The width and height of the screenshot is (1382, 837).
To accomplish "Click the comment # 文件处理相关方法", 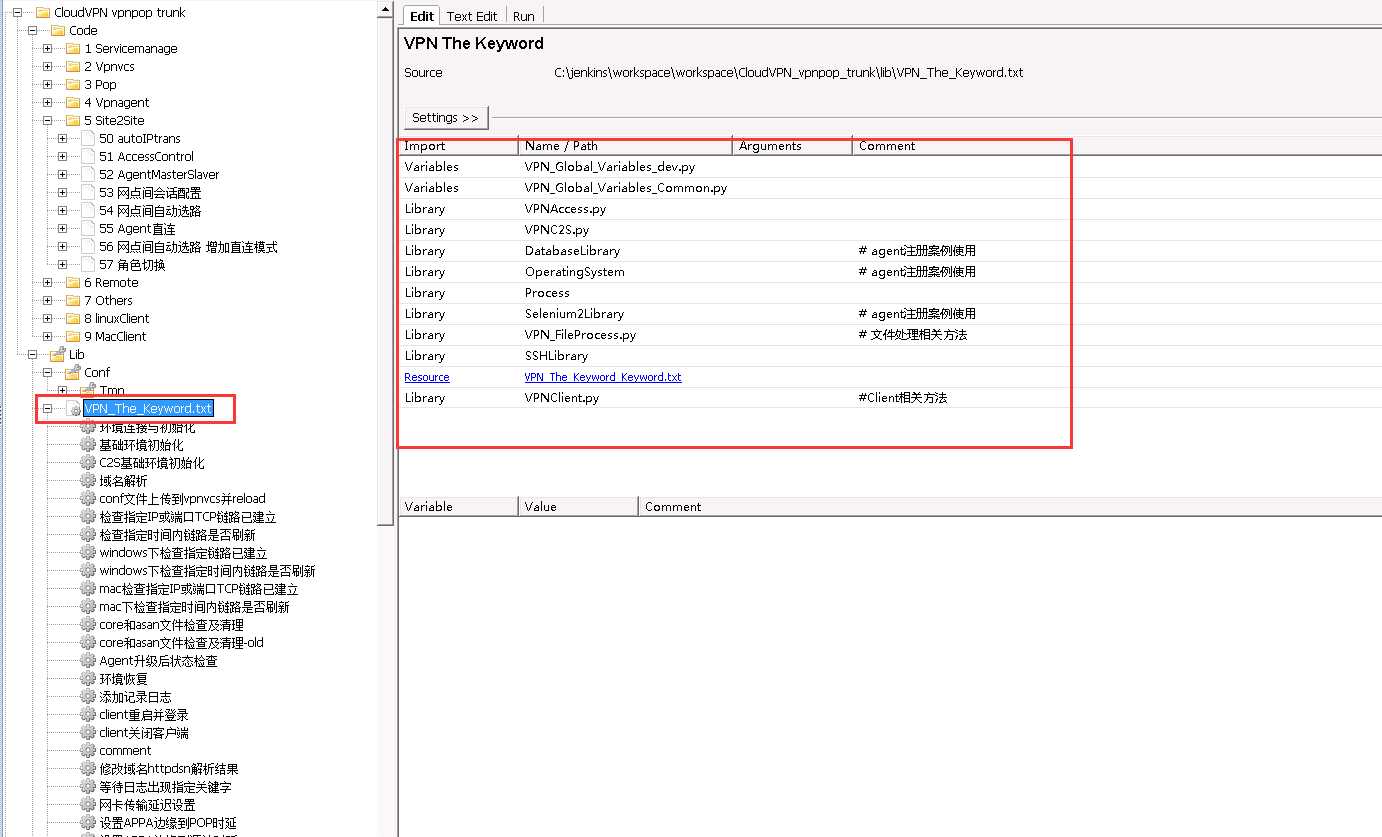I will coord(913,335).
